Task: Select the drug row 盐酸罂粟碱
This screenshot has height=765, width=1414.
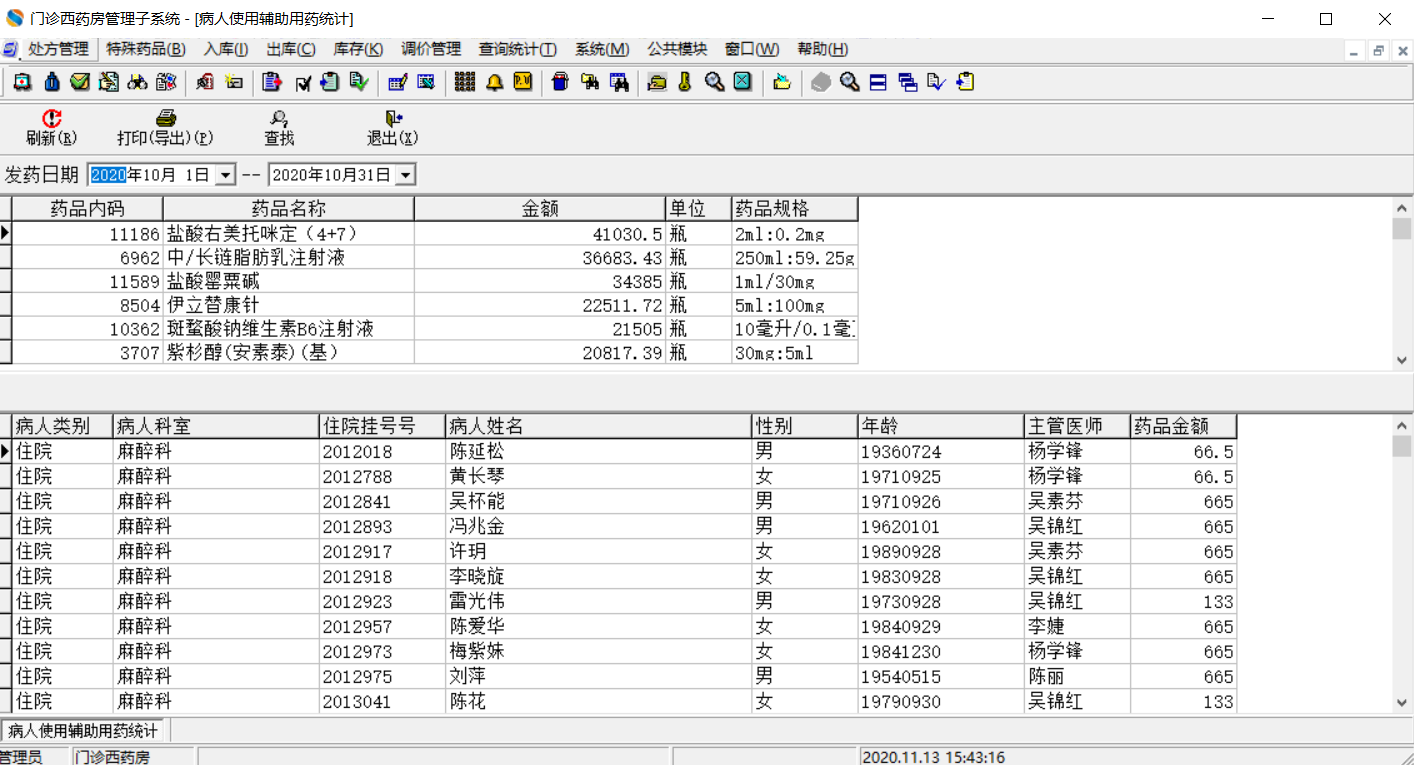Action: (435, 281)
